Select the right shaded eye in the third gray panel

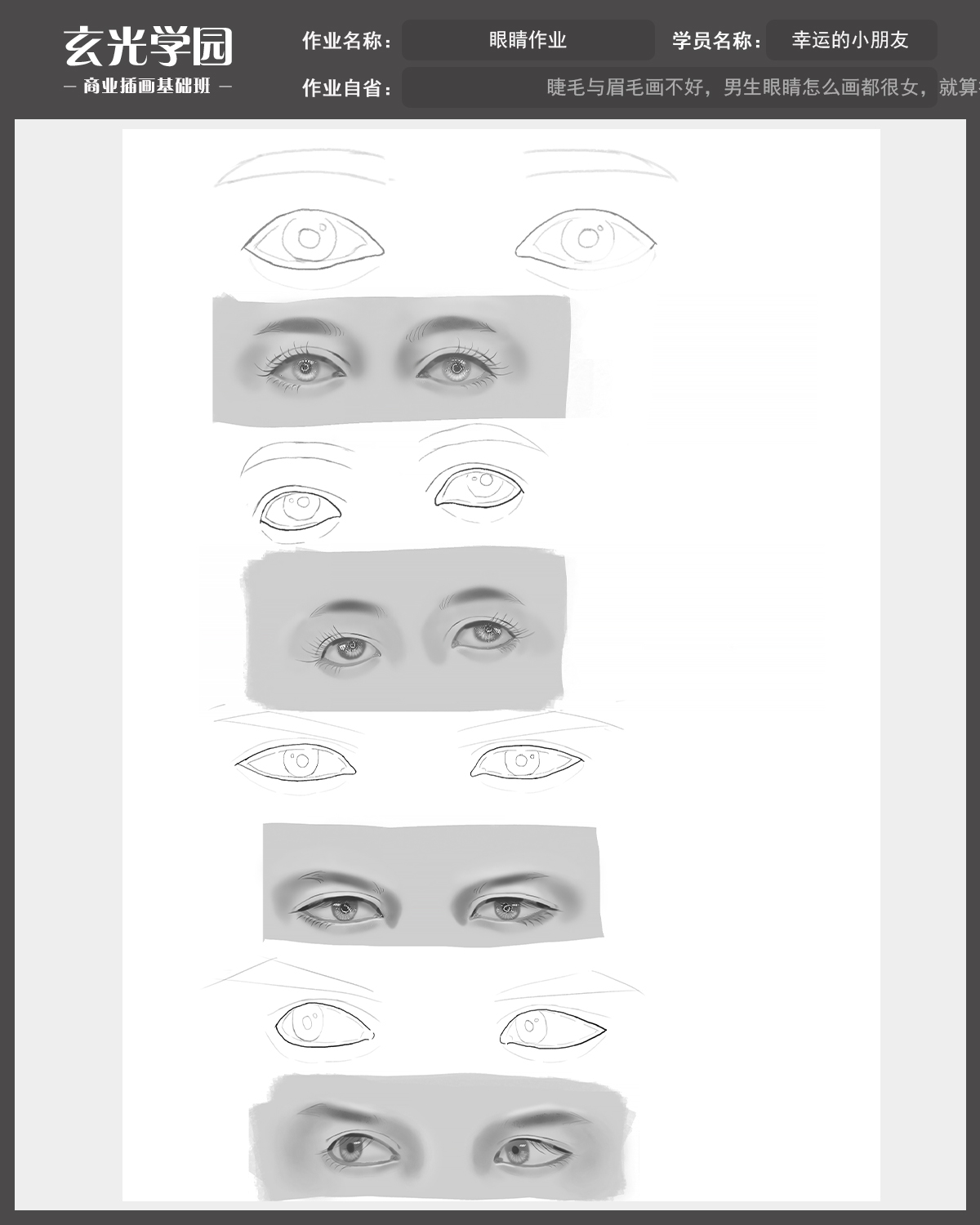tap(512, 908)
